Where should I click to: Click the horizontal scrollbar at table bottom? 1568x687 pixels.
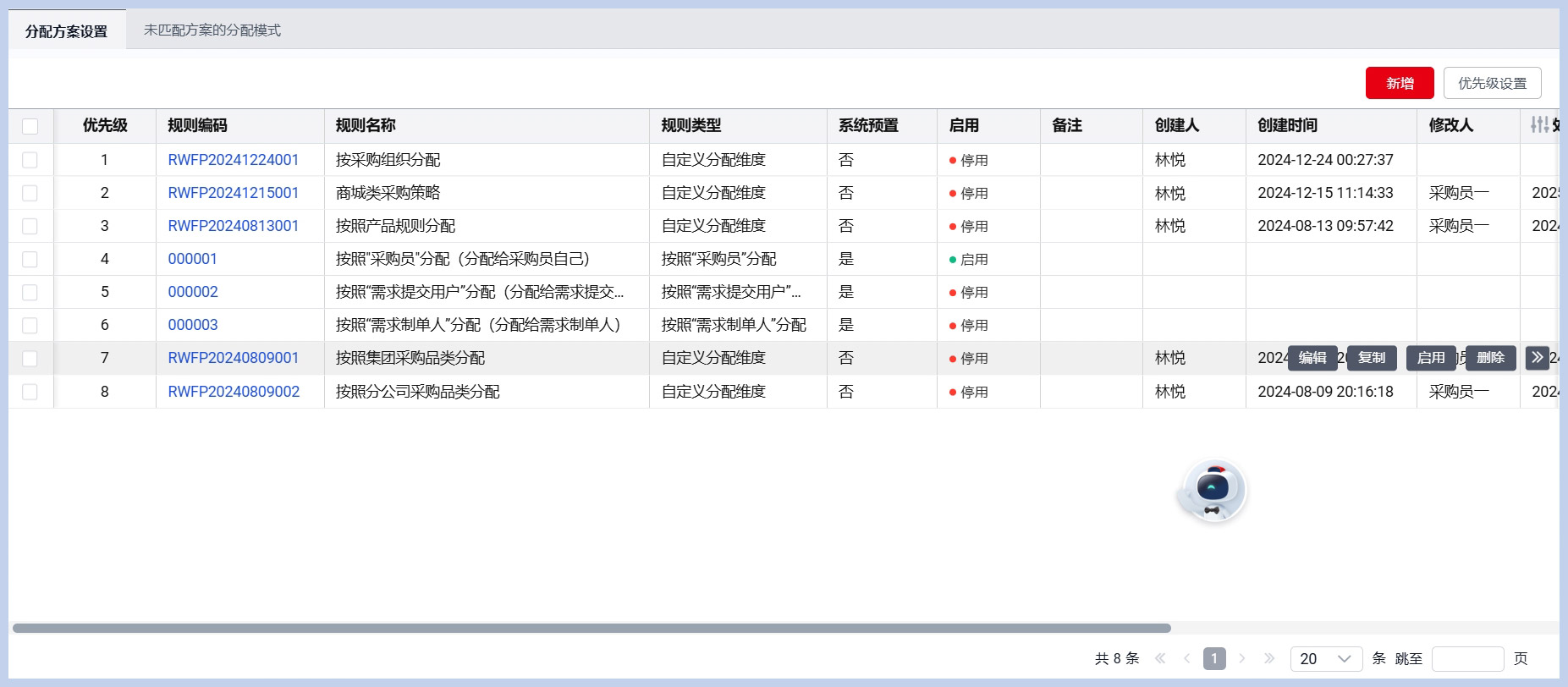tap(591, 629)
